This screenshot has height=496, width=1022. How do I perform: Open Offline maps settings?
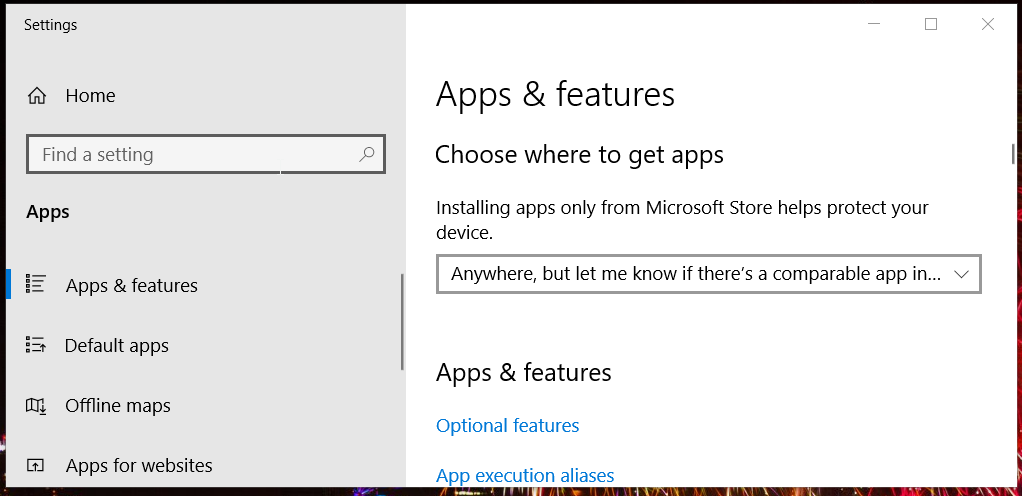[118, 405]
